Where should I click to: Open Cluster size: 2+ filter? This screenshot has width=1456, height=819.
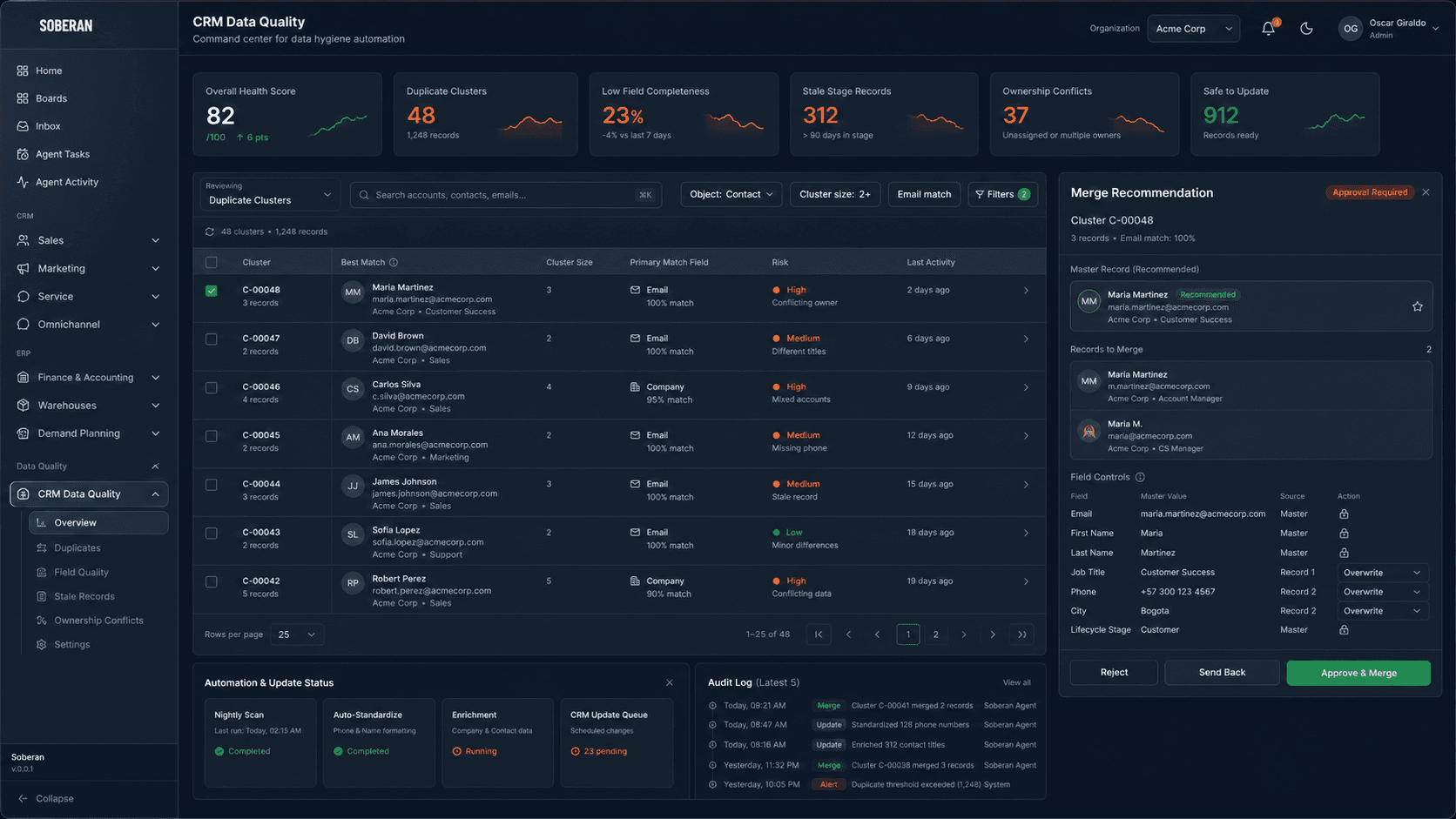(x=835, y=194)
